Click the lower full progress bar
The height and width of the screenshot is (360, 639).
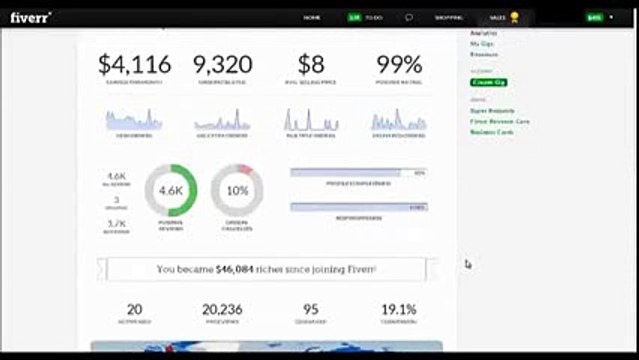pos(359,207)
